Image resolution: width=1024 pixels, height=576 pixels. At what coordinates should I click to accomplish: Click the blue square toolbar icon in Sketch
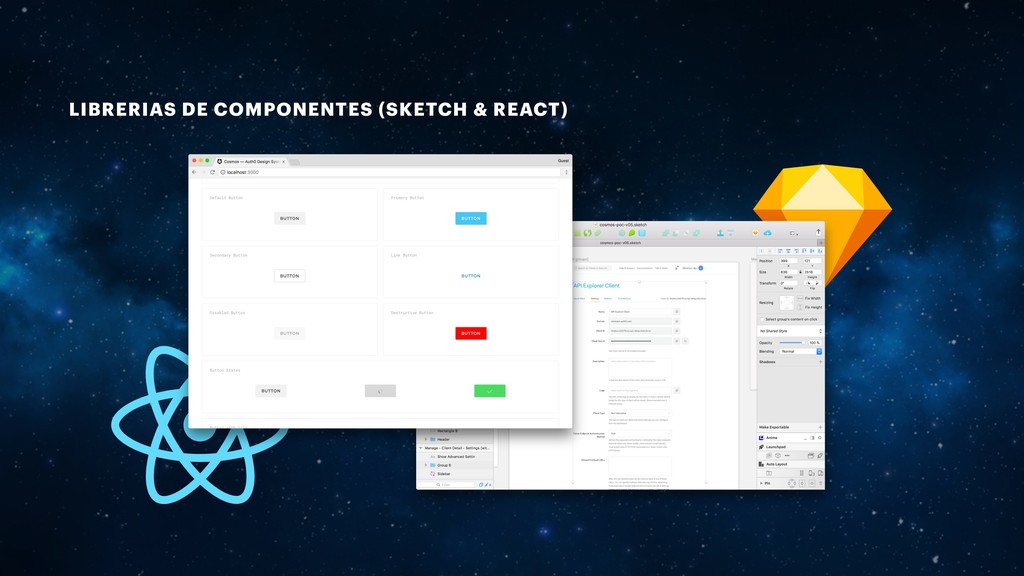point(642,232)
